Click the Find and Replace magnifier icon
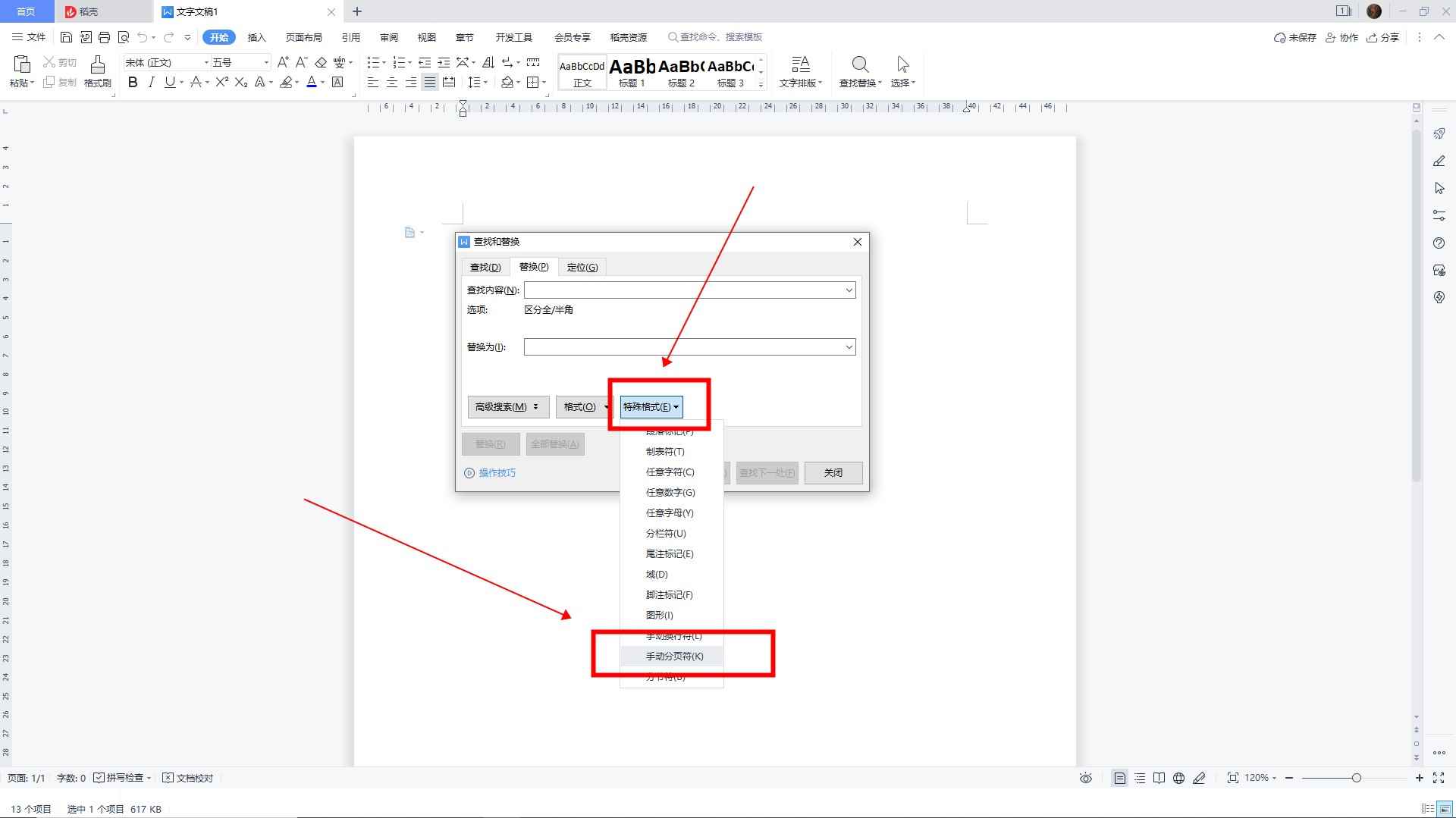The width and height of the screenshot is (1456, 818). [859, 65]
